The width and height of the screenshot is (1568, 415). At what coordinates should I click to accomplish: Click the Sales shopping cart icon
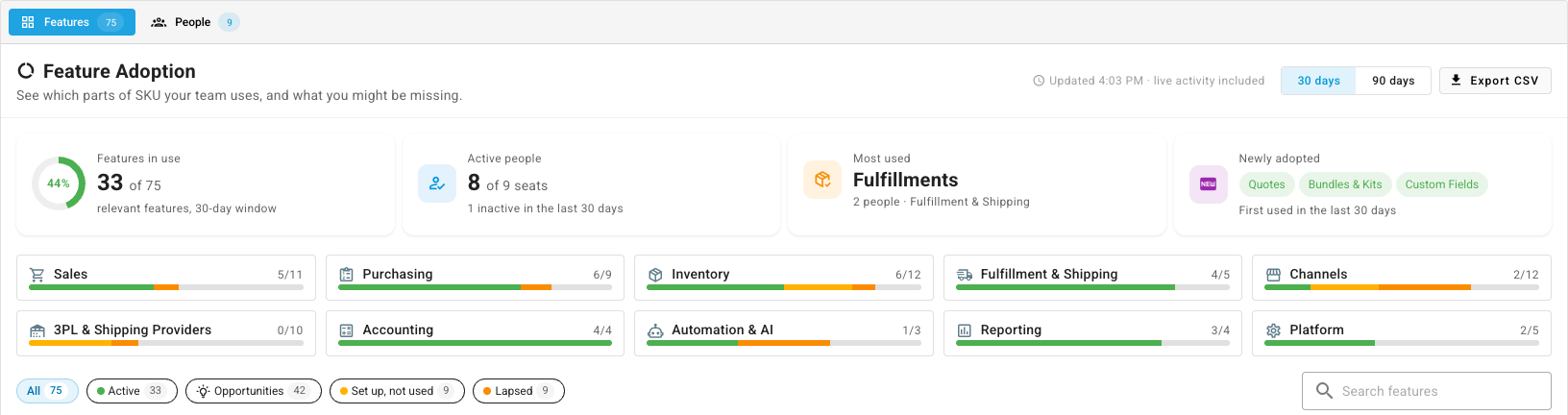(x=37, y=275)
